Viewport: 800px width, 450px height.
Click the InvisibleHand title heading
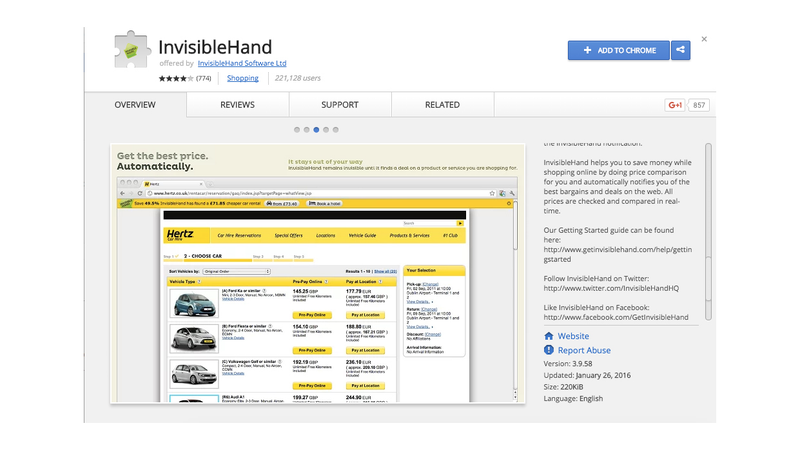click(215, 47)
